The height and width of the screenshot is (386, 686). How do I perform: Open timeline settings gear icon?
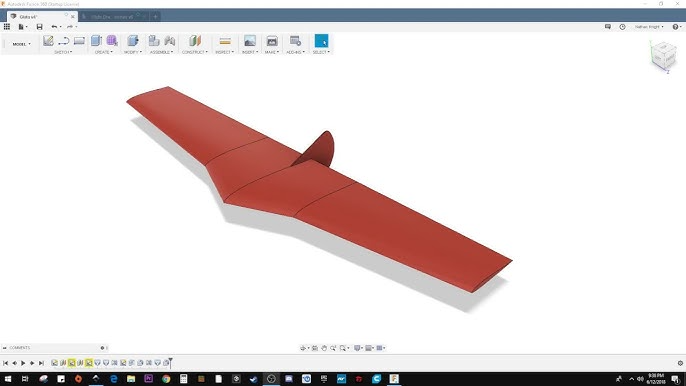680,363
